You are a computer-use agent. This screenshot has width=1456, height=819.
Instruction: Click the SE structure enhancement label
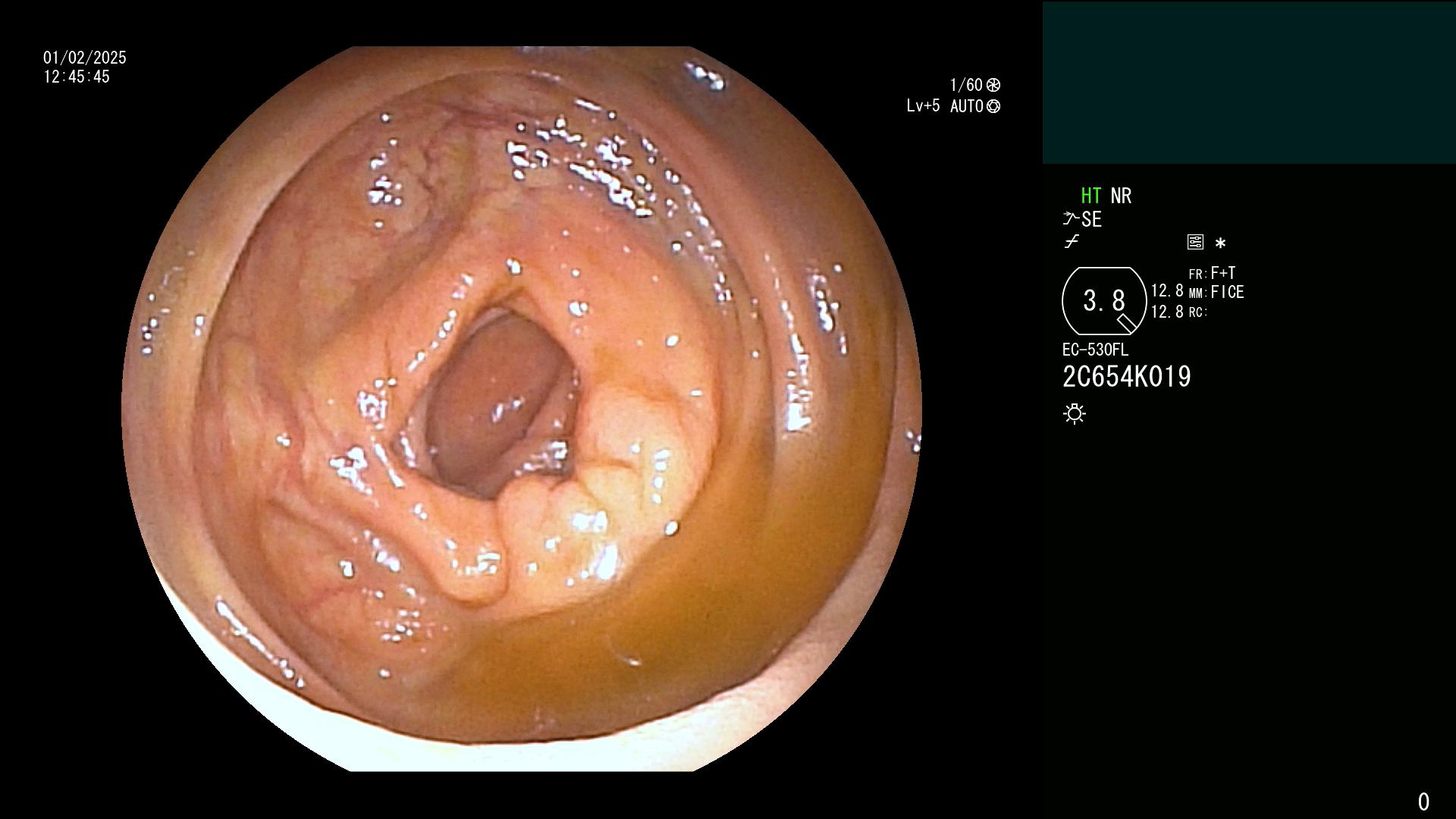1092,220
